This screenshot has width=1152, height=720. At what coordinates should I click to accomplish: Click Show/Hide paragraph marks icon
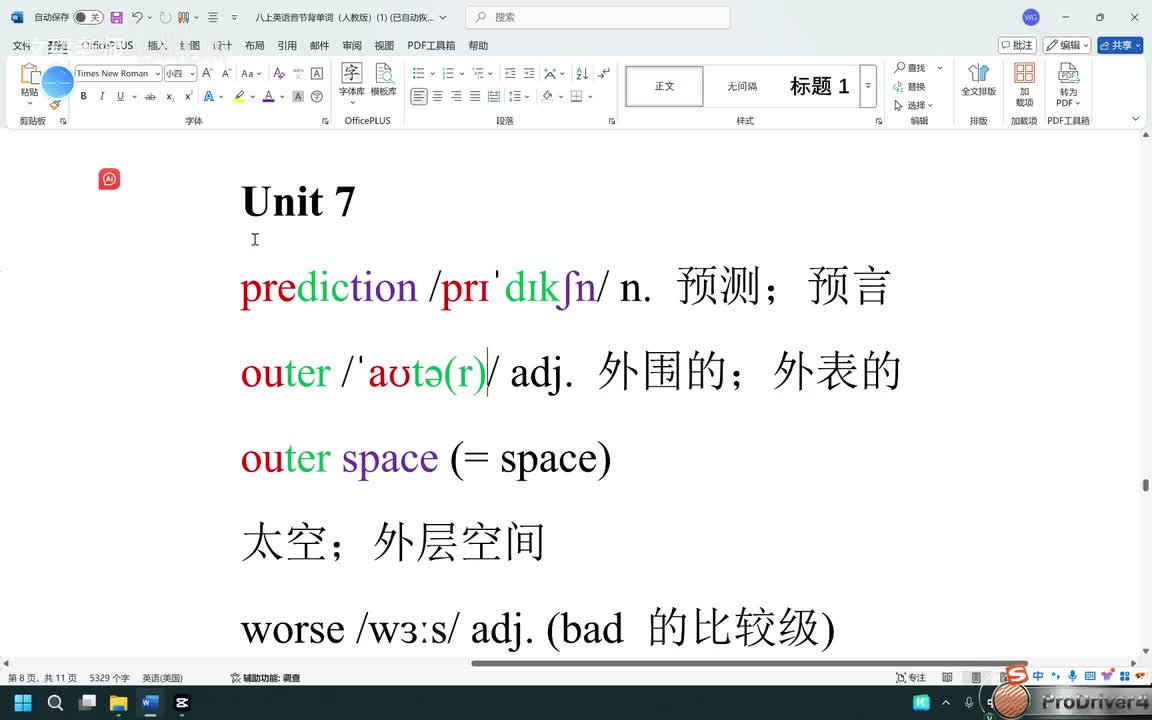coord(604,73)
